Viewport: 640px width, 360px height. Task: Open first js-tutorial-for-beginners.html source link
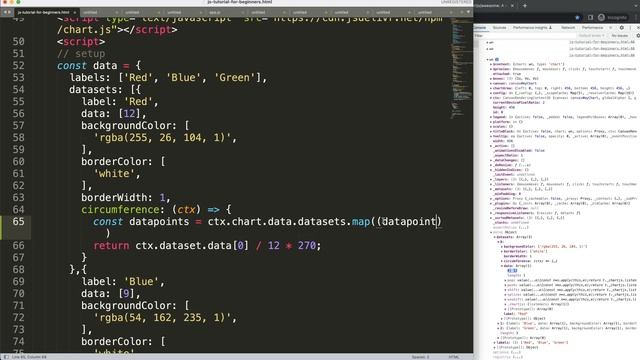click(x=602, y=42)
